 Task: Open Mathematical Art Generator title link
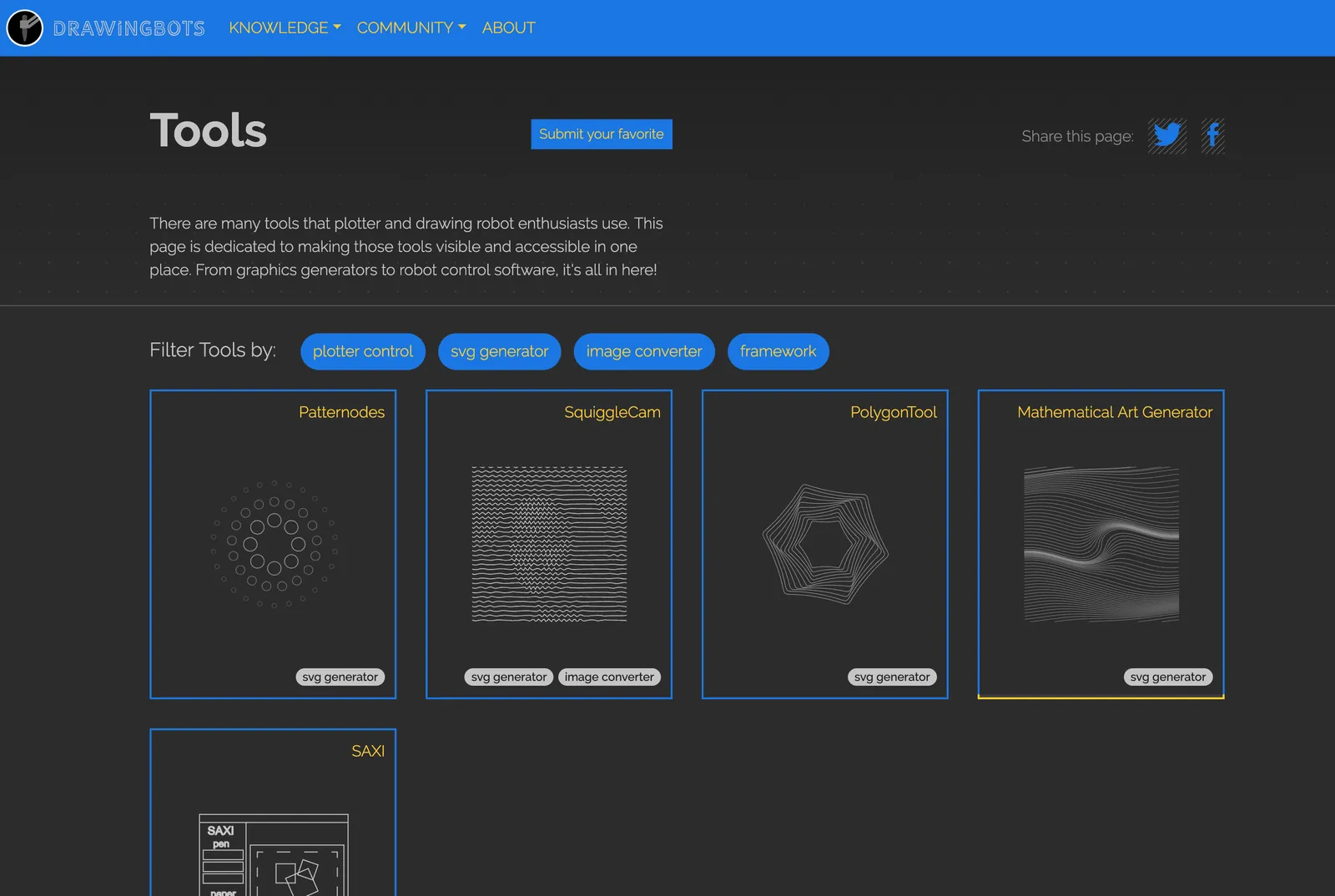coord(1115,412)
